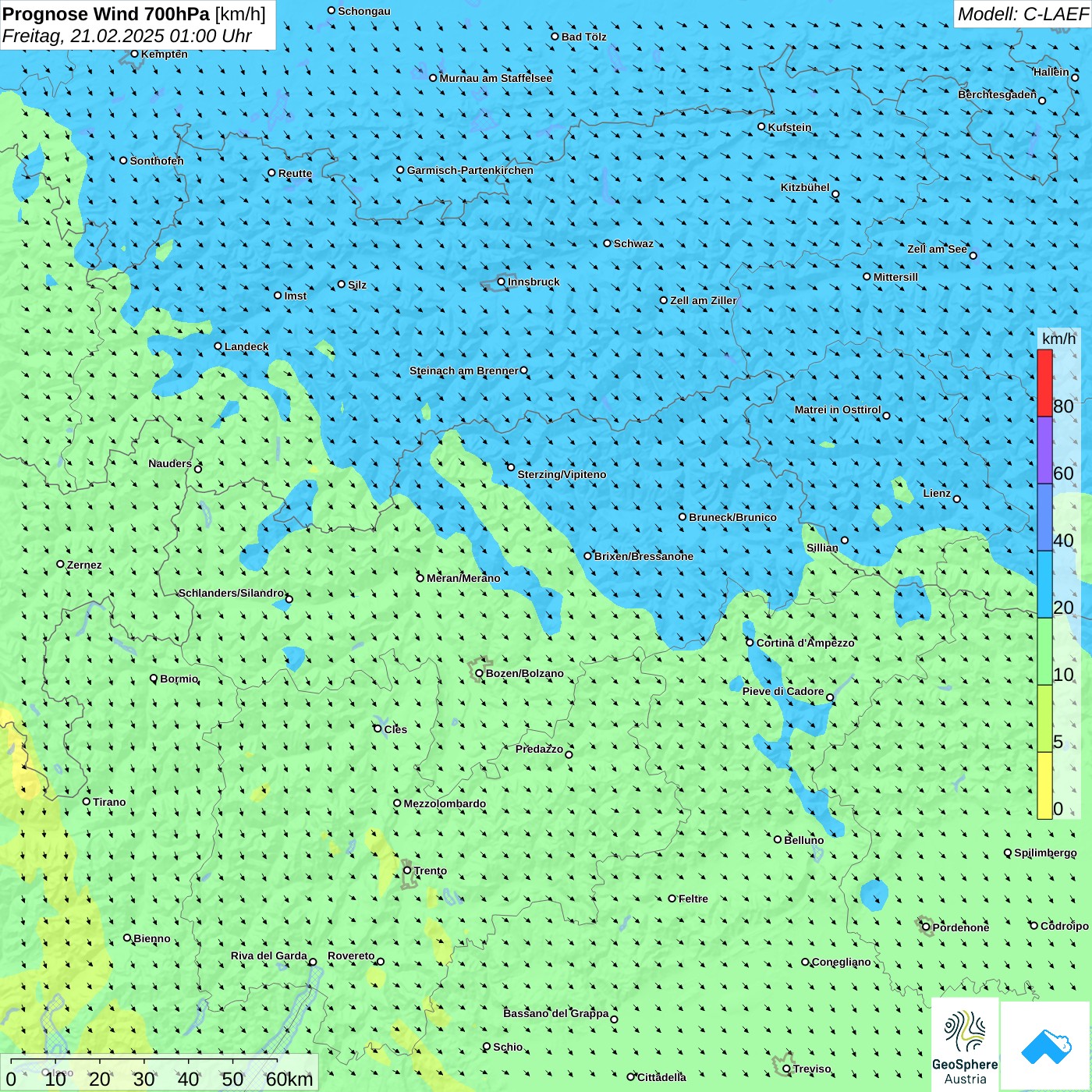Click the Innsbruck city marker
This screenshot has height=1092, width=1092.
pos(502,282)
